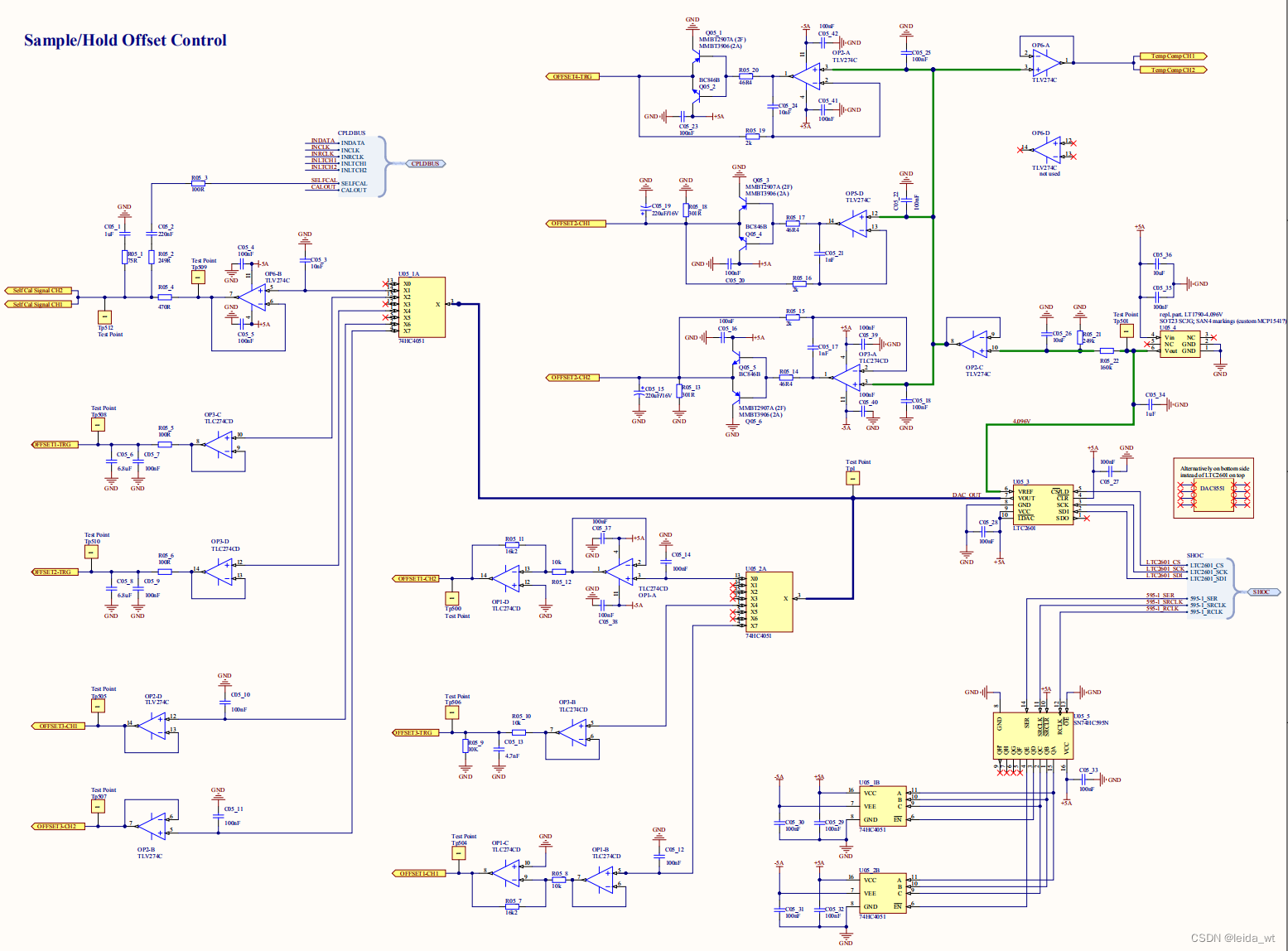The image size is (1288, 951).
Task: Select resistor R05_3 100R
Action: [x=199, y=184]
